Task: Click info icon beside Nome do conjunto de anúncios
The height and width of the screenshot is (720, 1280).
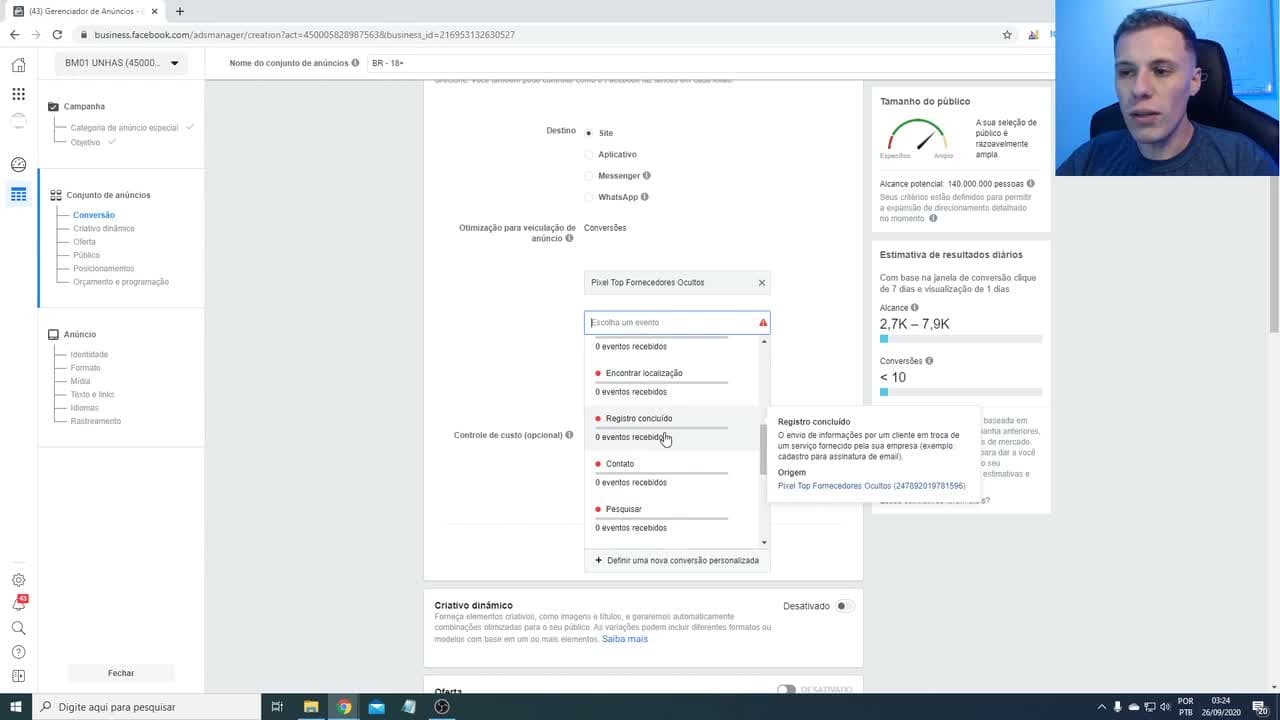Action: 355,63
